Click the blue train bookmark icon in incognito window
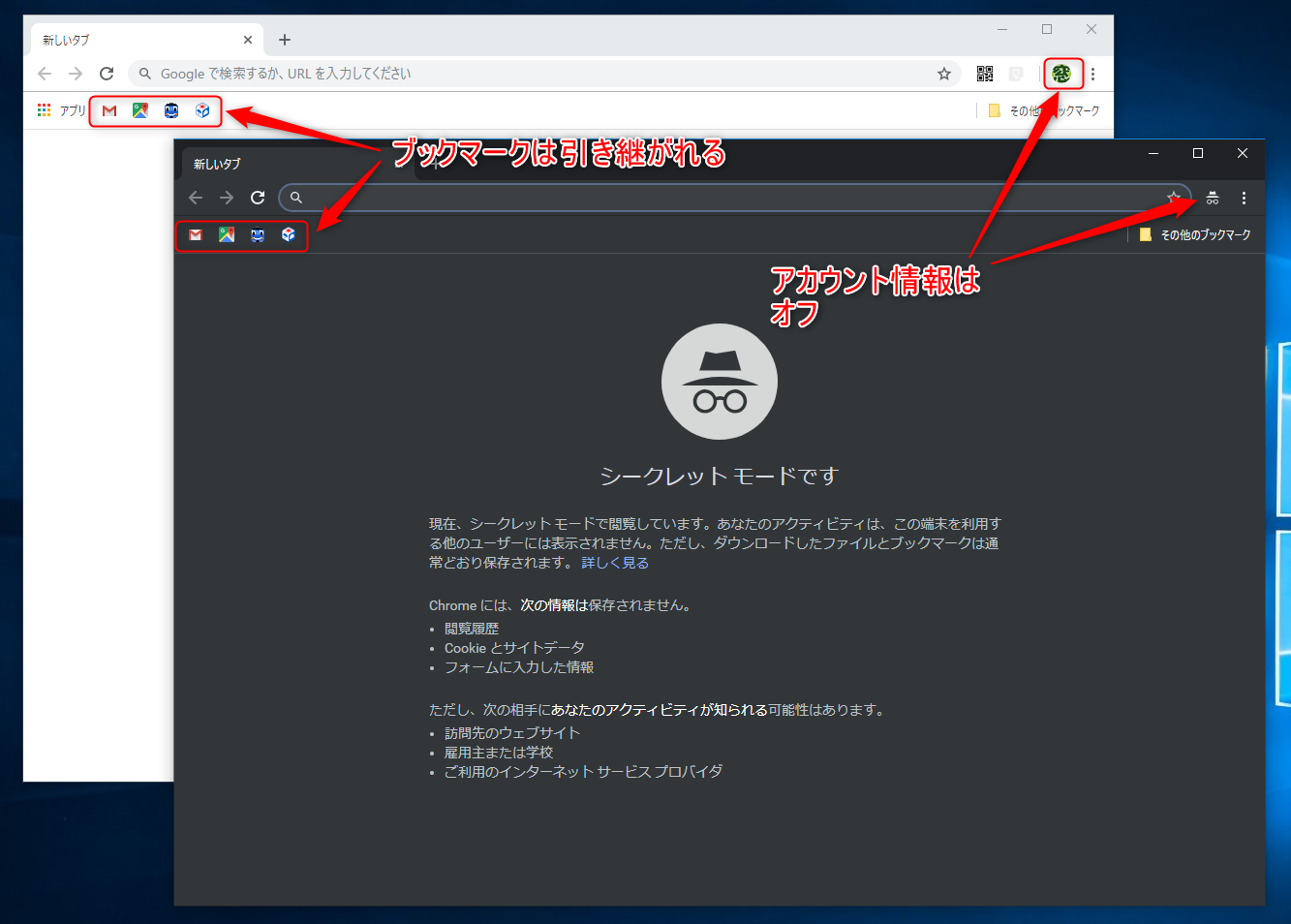This screenshot has height=924, width=1291. 257,234
